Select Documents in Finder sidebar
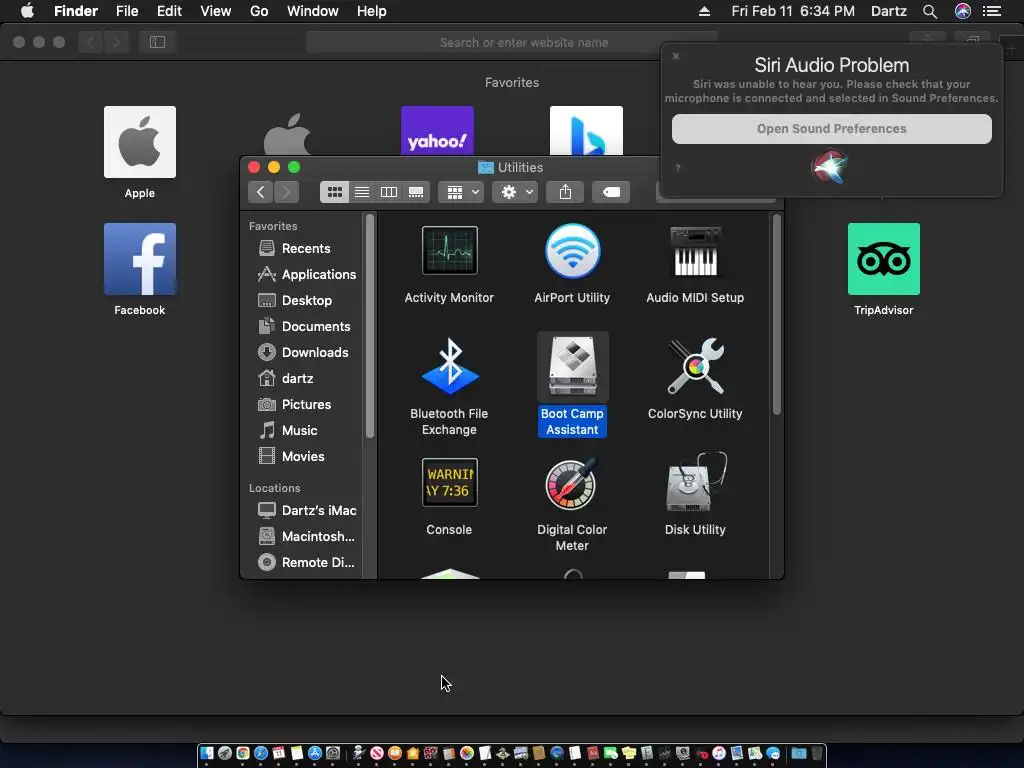 [306, 327]
